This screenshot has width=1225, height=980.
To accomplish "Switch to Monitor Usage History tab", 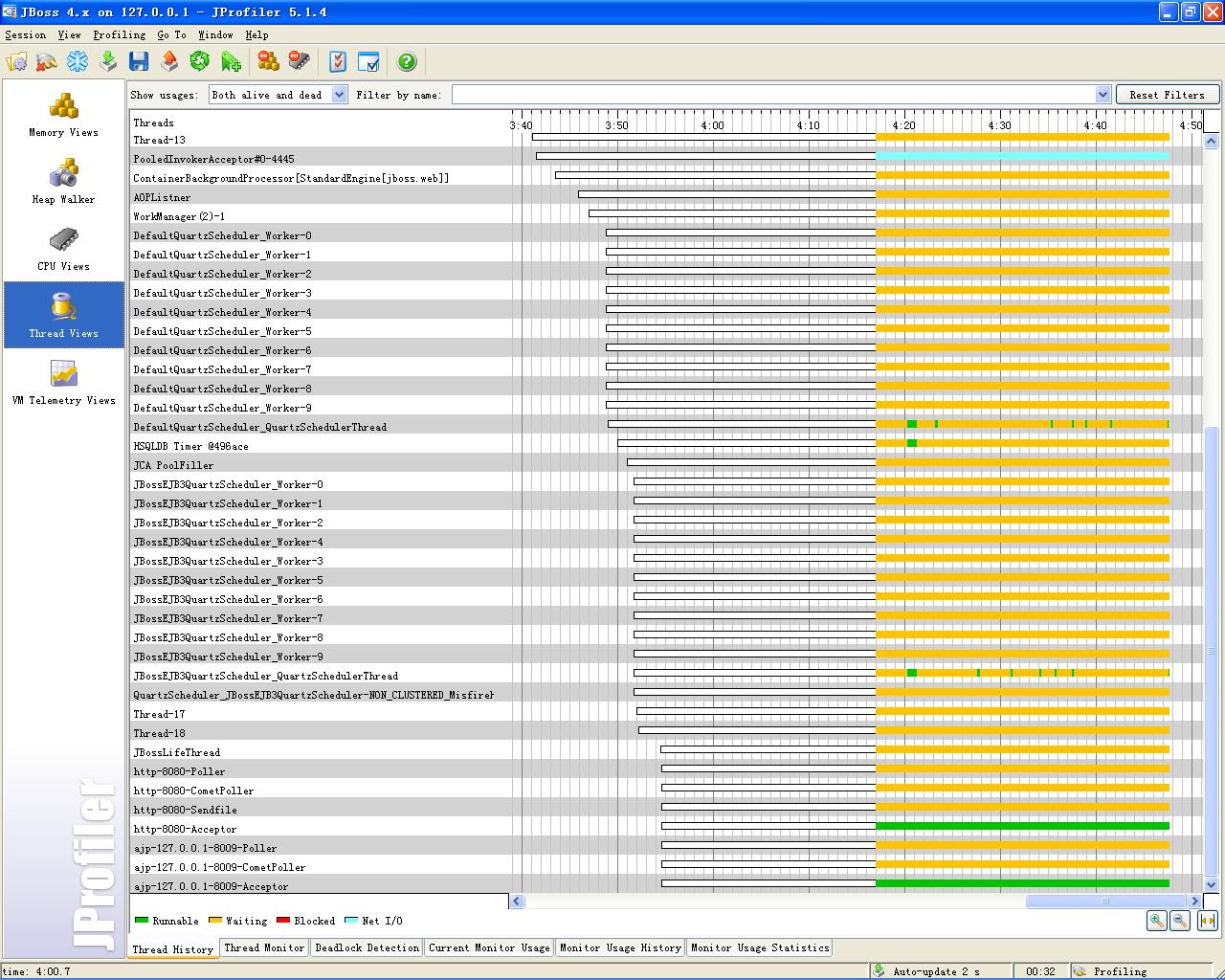I will [x=620, y=947].
